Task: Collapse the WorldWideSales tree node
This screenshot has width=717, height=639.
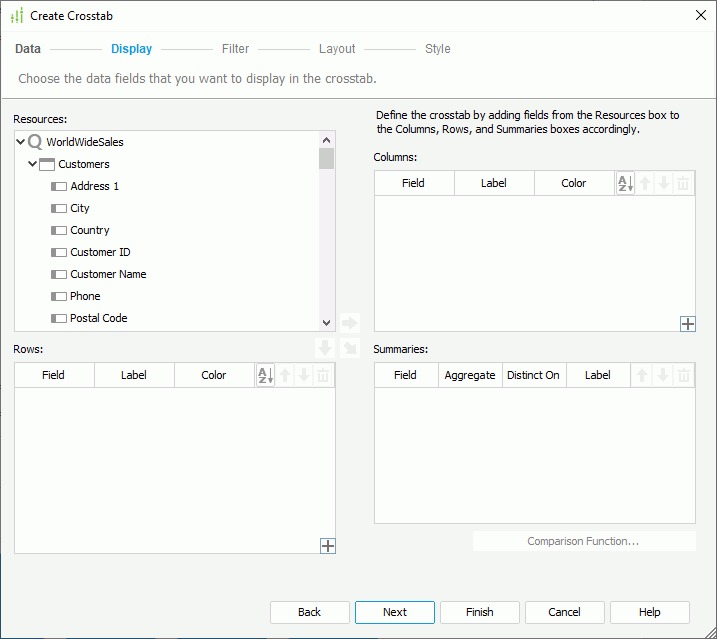Action: 21,142
